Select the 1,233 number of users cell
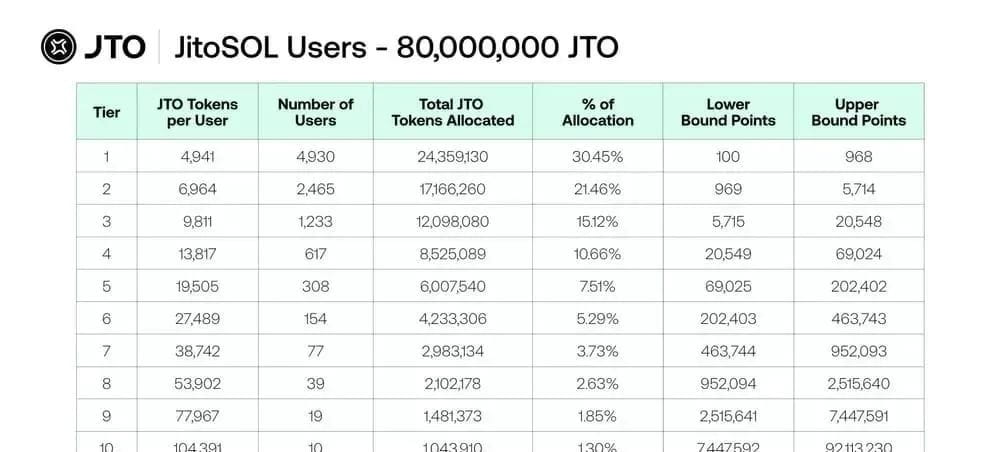The width and height of the screenshot is (1000, 452). coord(315,221)
